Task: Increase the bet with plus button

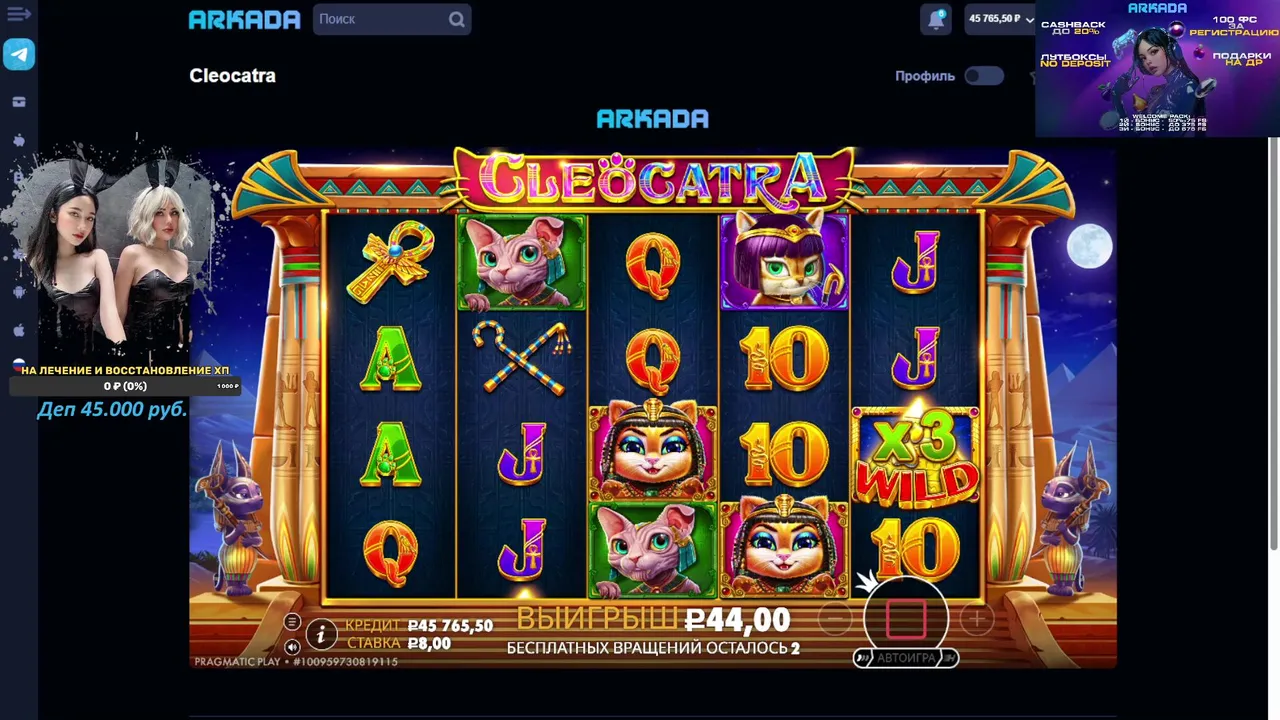Action: [977, 620]
